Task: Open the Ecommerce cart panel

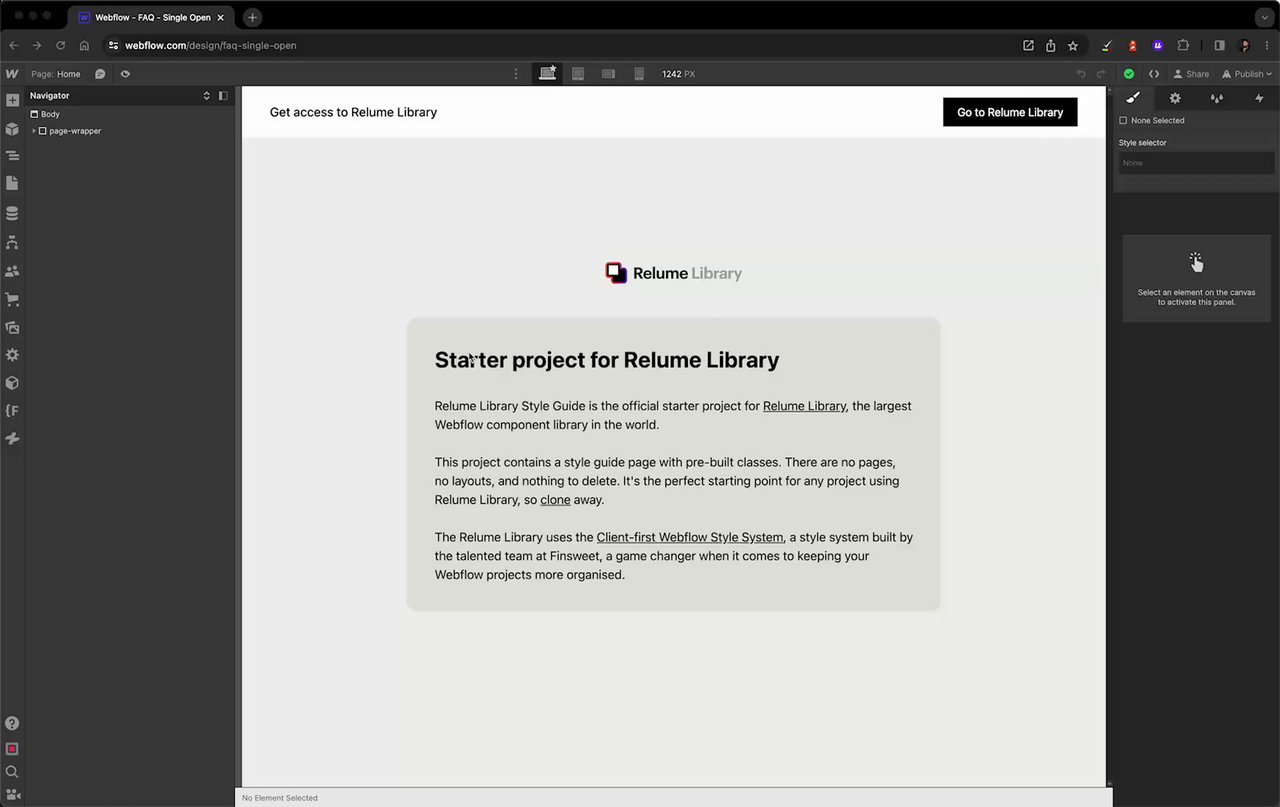Action: click(12, 299)
